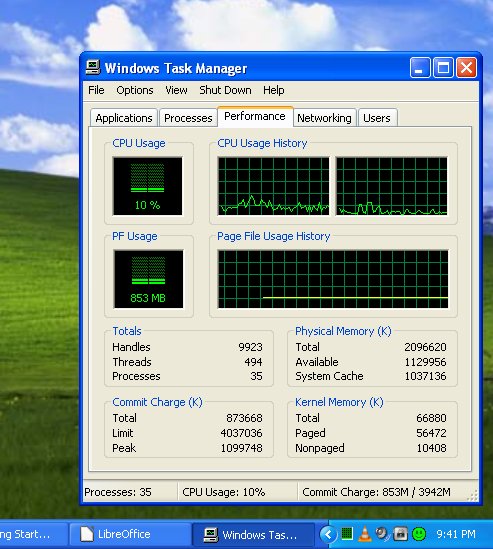This screenshot has height=549, width=493.
Task: Click the window resize grip in status bar
Action: [x=473, y=496]
